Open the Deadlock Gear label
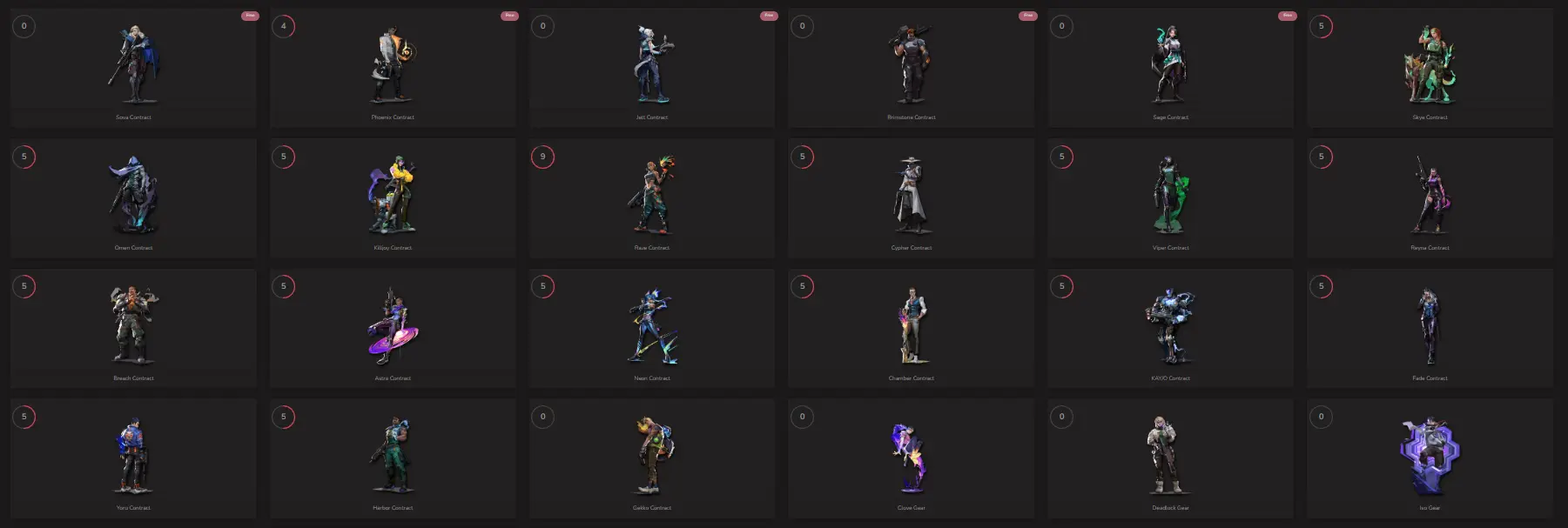The image size is (1568, 528). [1170, 508]
